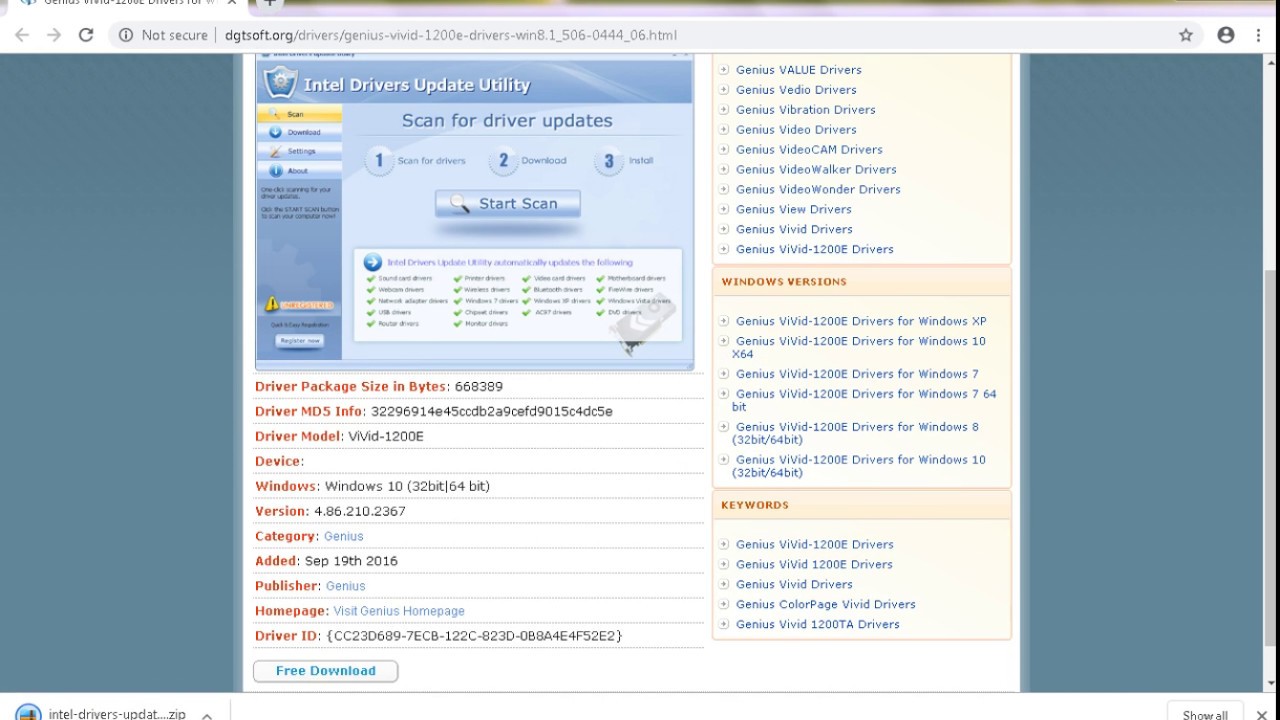
Task: Visit Genius Homepage link
Action: (399, 611)
